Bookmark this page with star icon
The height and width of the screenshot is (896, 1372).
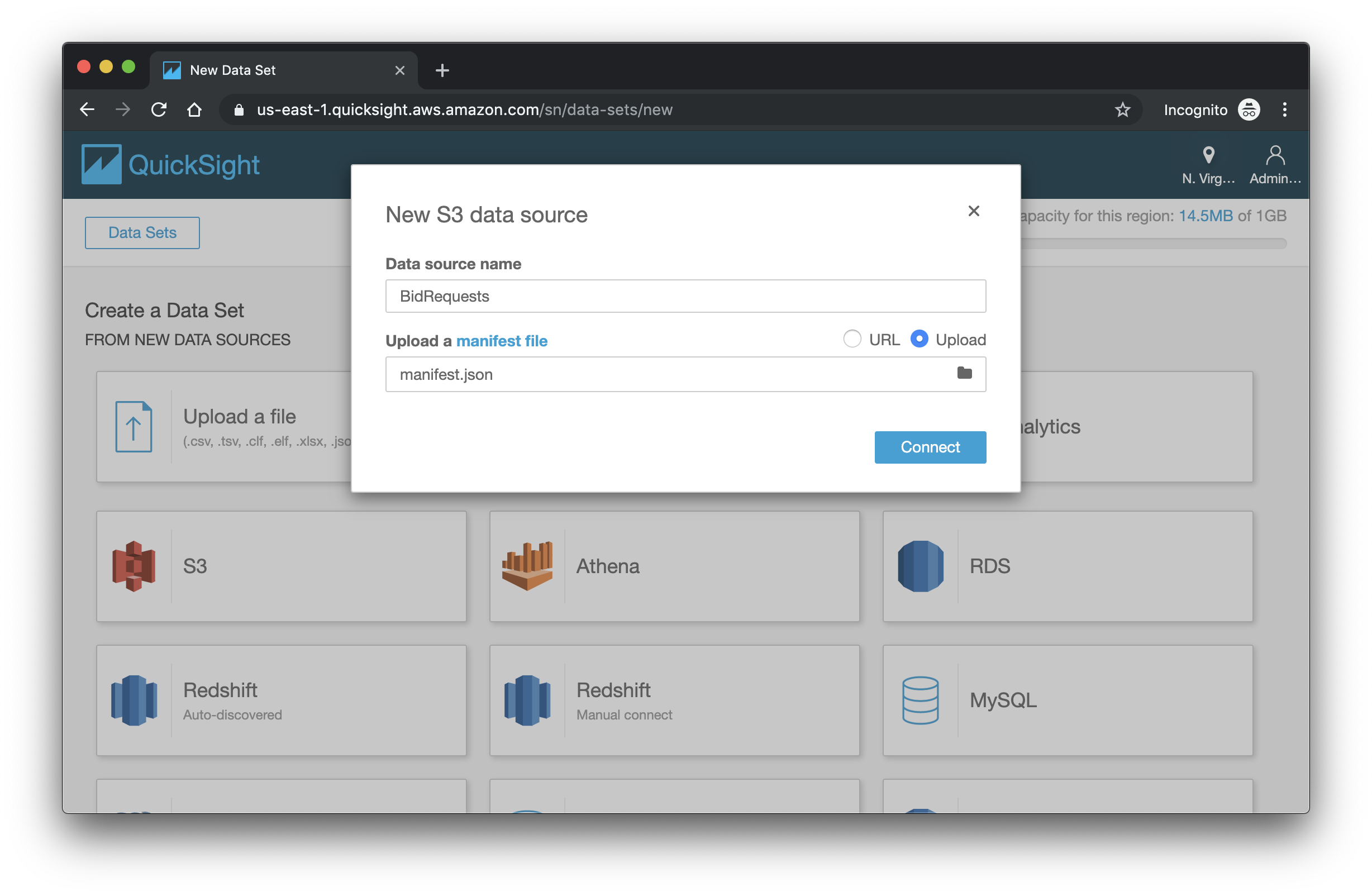tap(1122, 109)
